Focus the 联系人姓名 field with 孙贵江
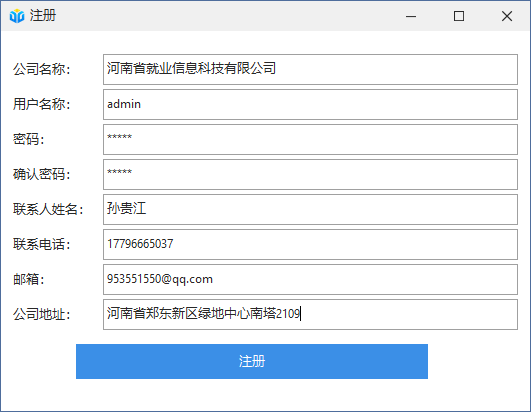This screenshot has height=412, width=531. (310, 209)
